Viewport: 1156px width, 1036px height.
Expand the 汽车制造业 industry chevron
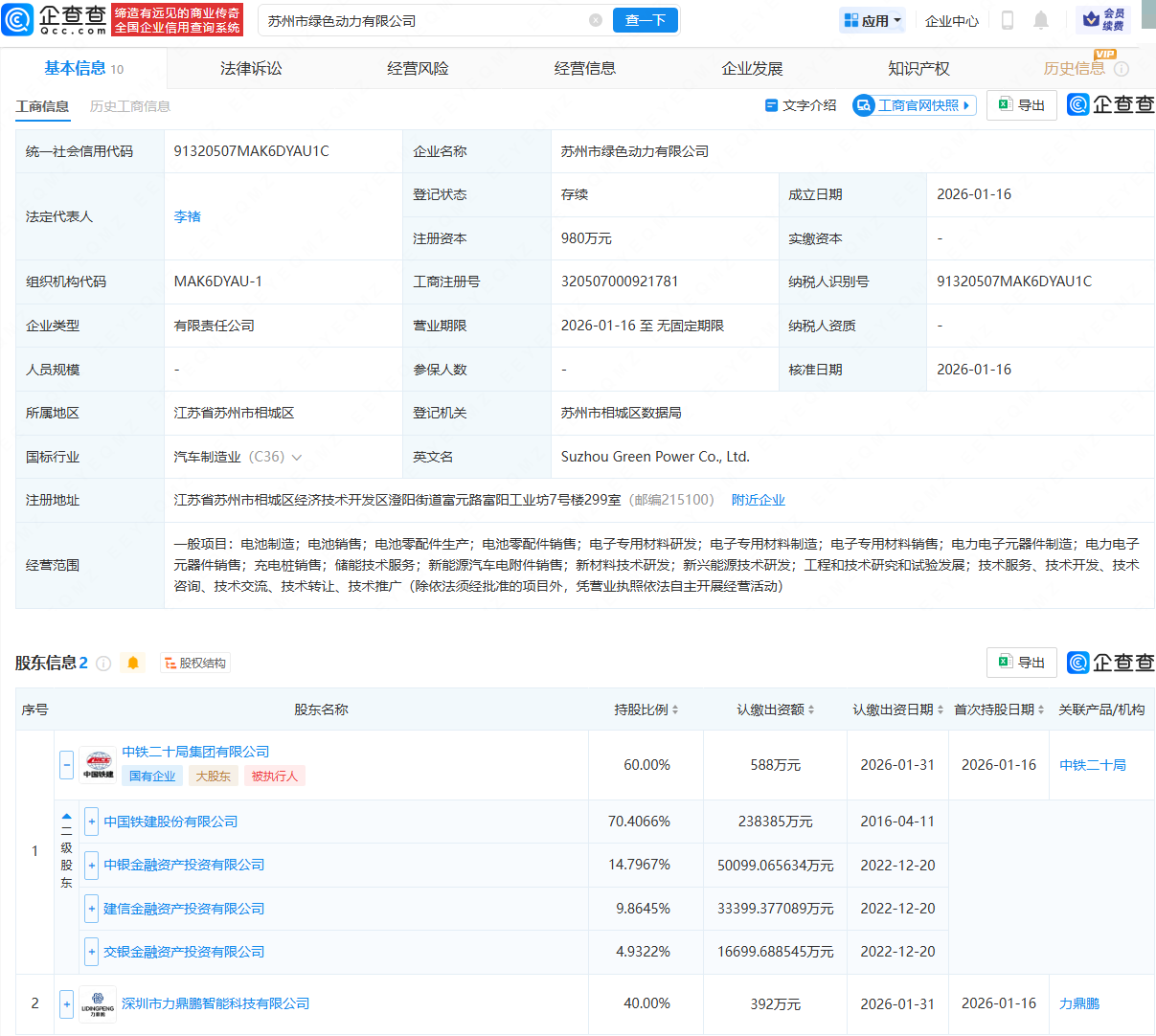(x=297, y=458)
